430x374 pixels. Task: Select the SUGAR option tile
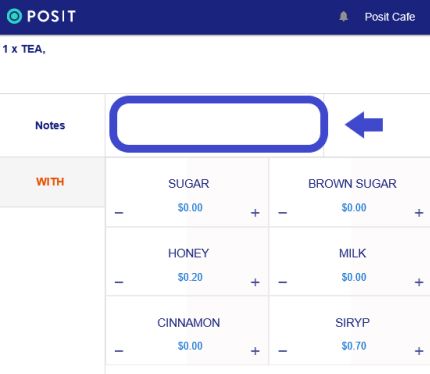tap(187, 192)
